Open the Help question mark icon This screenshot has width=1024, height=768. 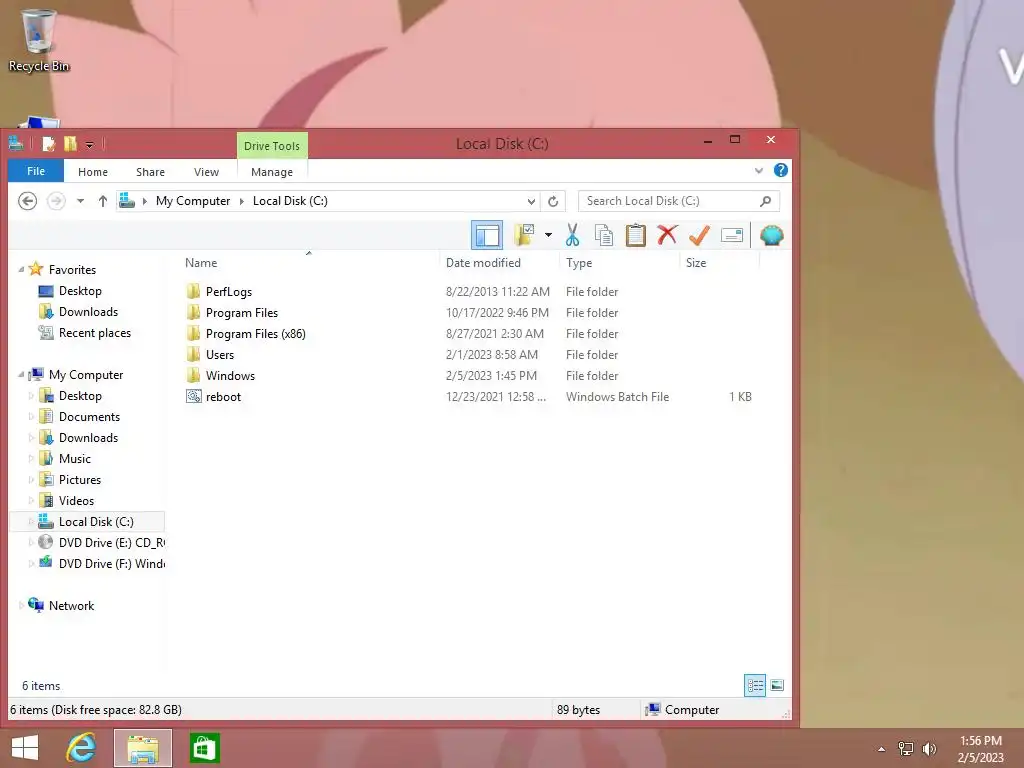coord(780,170)
